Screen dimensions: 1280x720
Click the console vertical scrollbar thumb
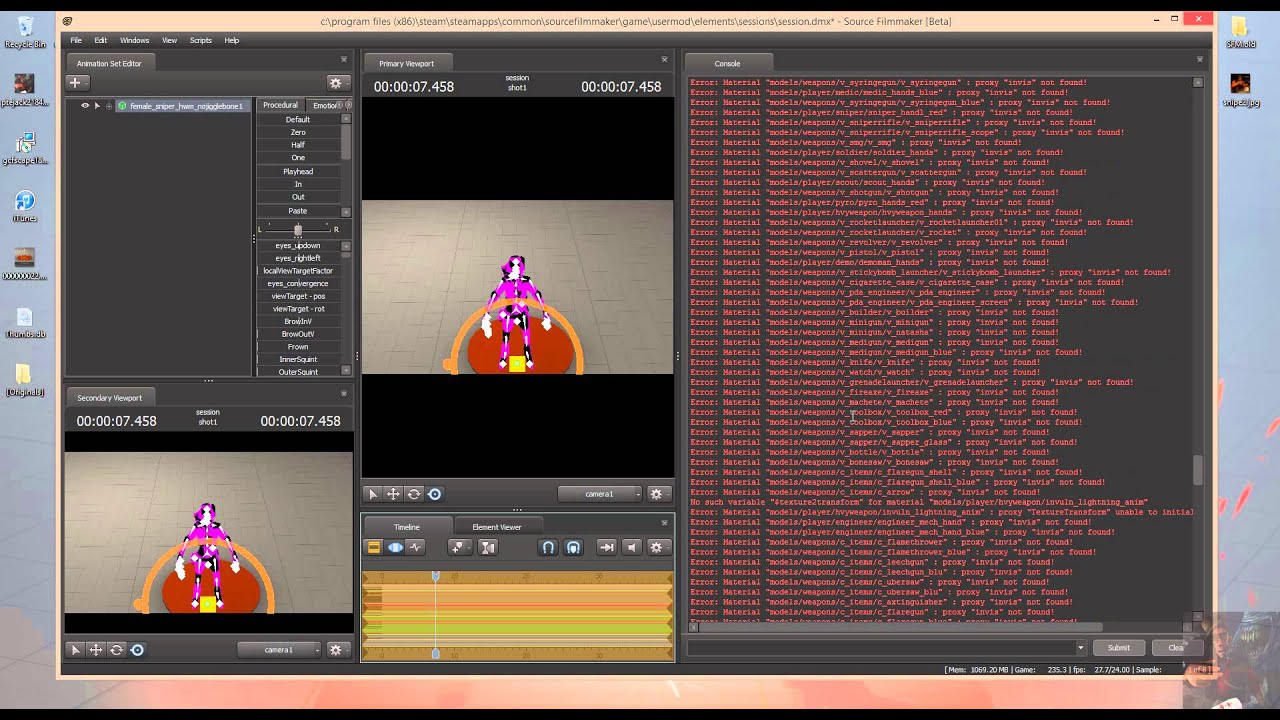point(1198,469)
